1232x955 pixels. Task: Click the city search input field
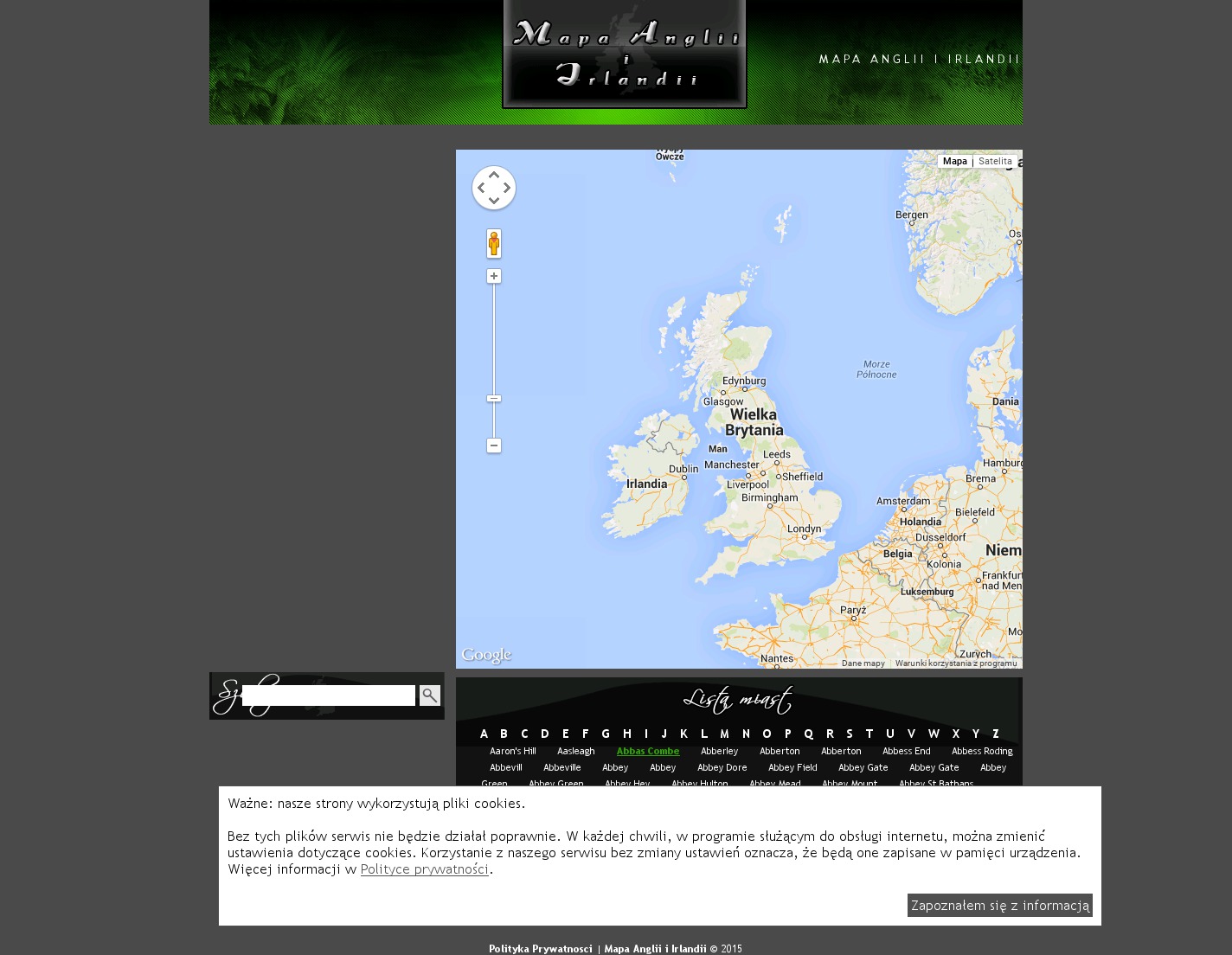(329, 695)
